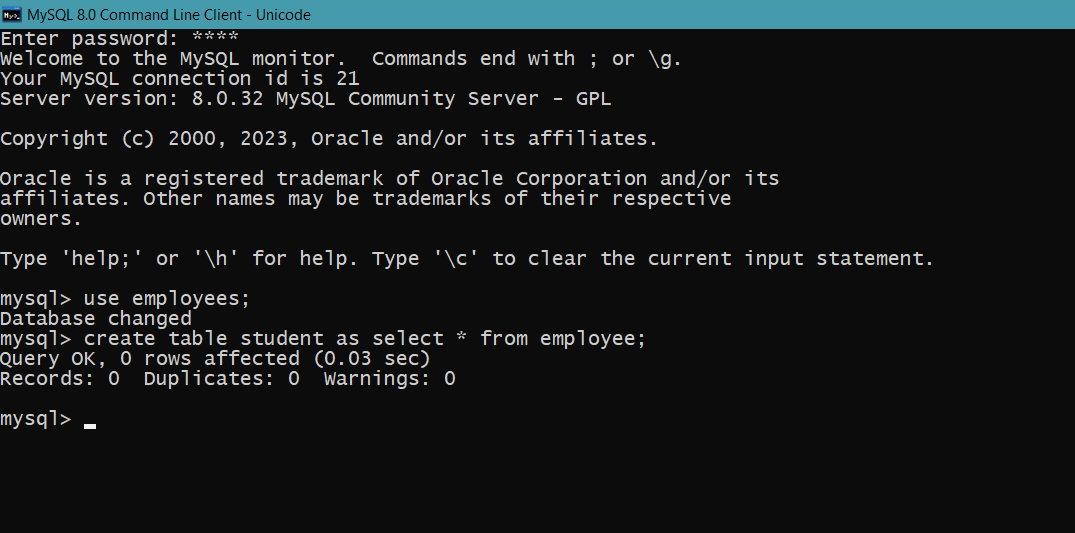The height and width of the screenshot is (533, 1075).
Task: Click the 'Database changed' message
Action: coord(96,319)
